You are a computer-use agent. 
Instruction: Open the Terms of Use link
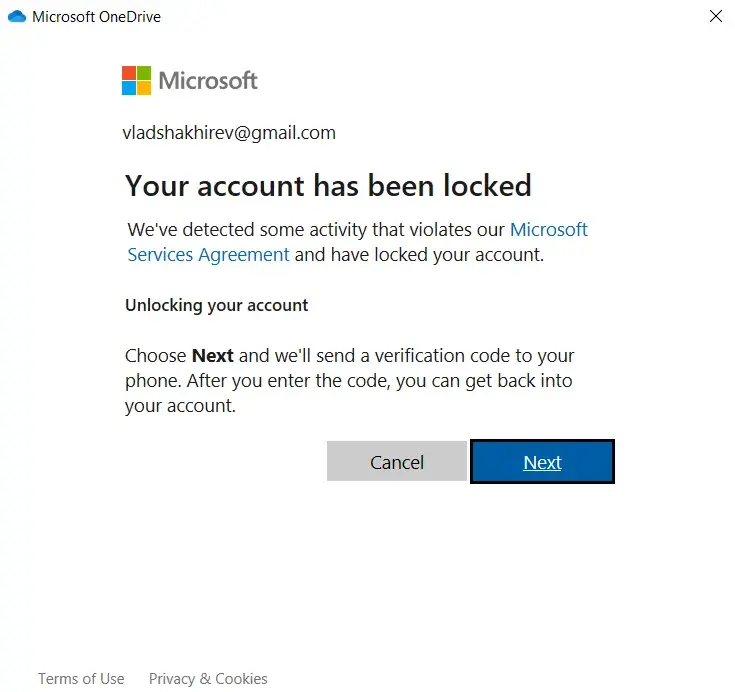pos(81,679)
